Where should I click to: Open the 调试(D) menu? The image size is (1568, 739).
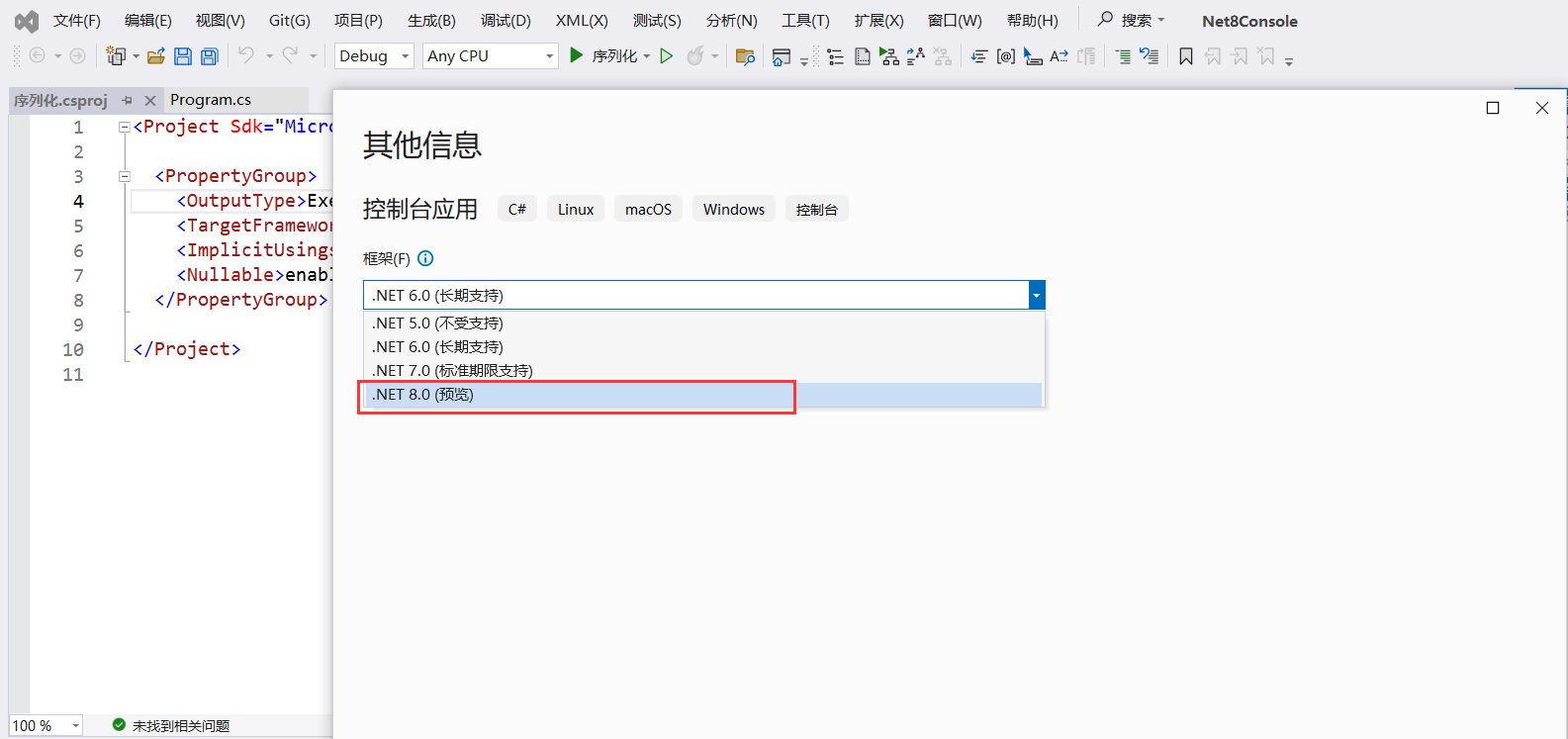tap(506, 20)
